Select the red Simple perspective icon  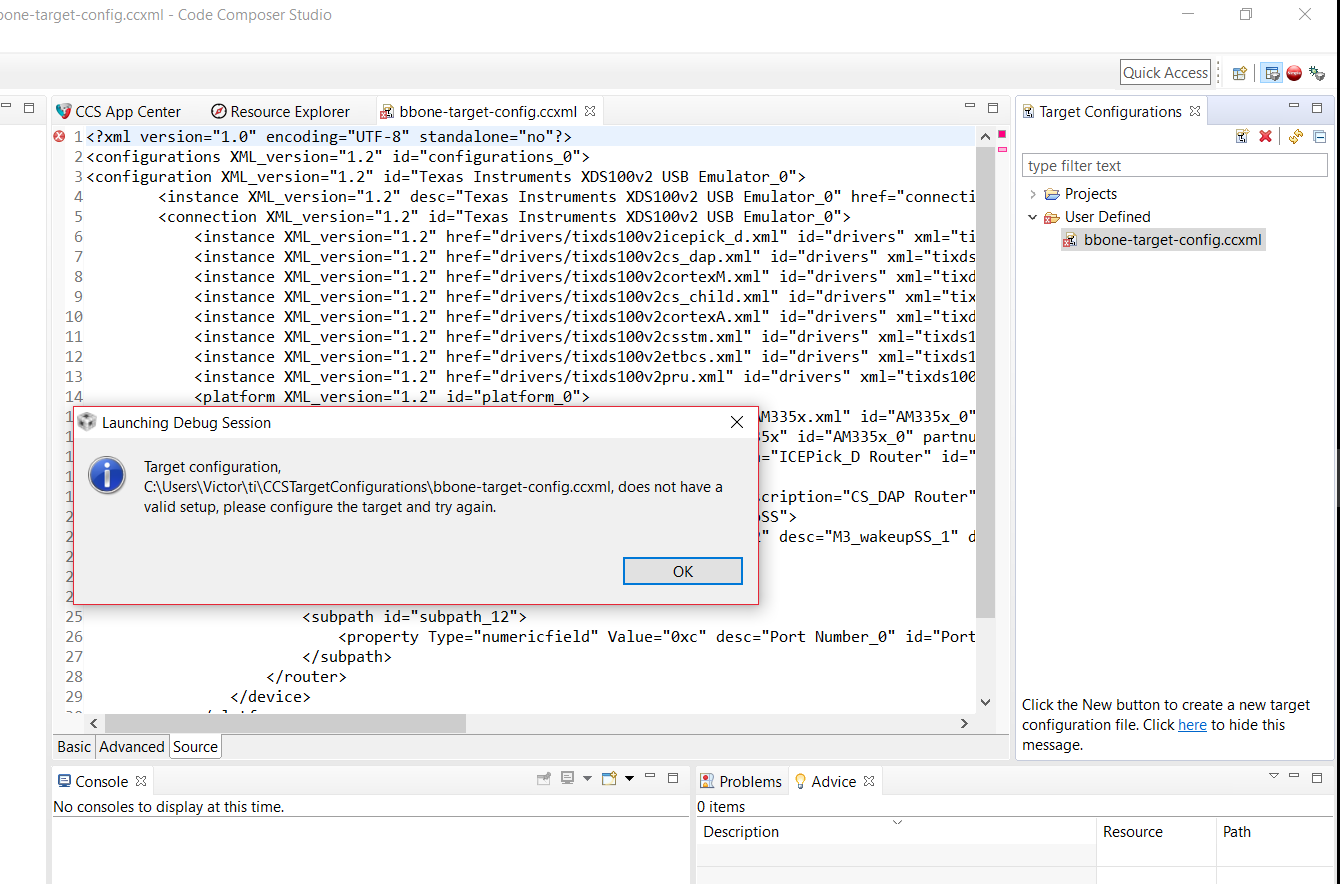pyautogui.click(x=1294, y=72)
